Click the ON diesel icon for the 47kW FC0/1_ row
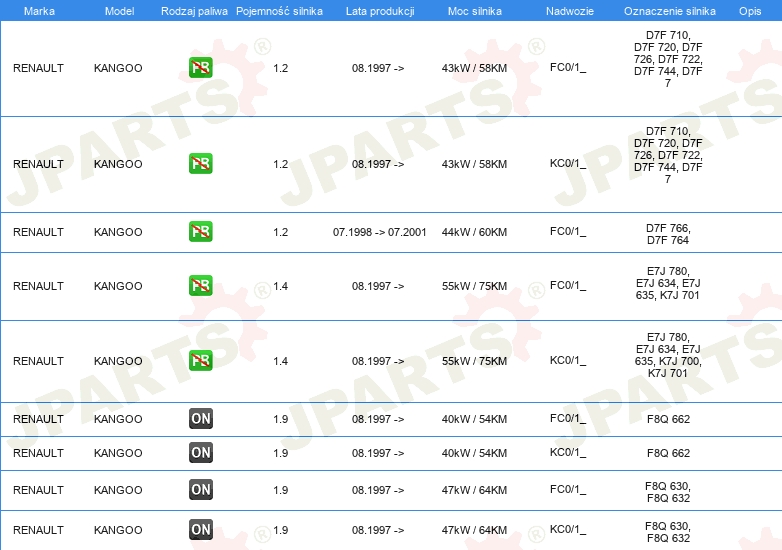The image size is (782, 550). click(200, 490)
